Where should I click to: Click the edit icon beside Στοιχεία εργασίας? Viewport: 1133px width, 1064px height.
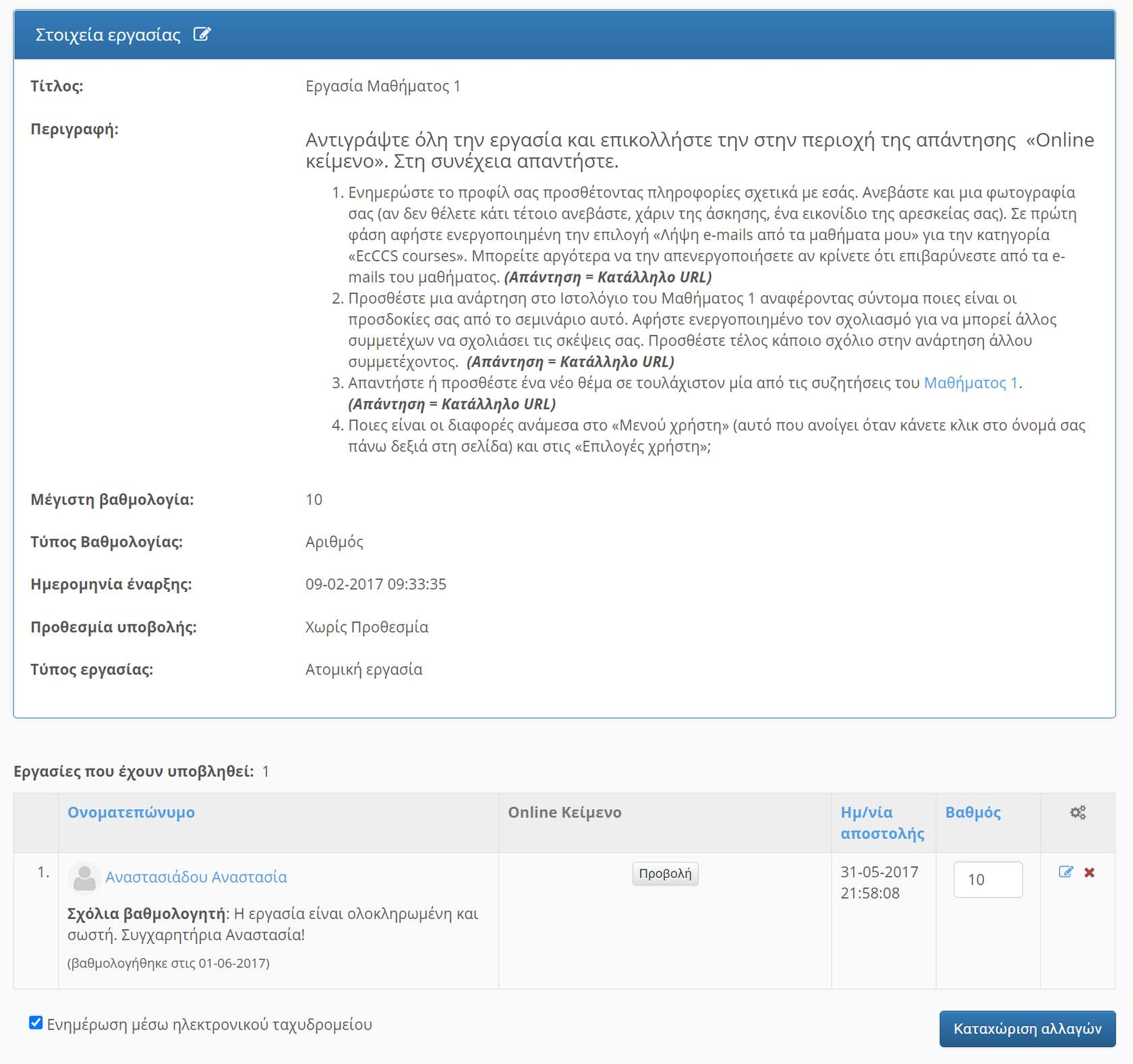[202, 34]
